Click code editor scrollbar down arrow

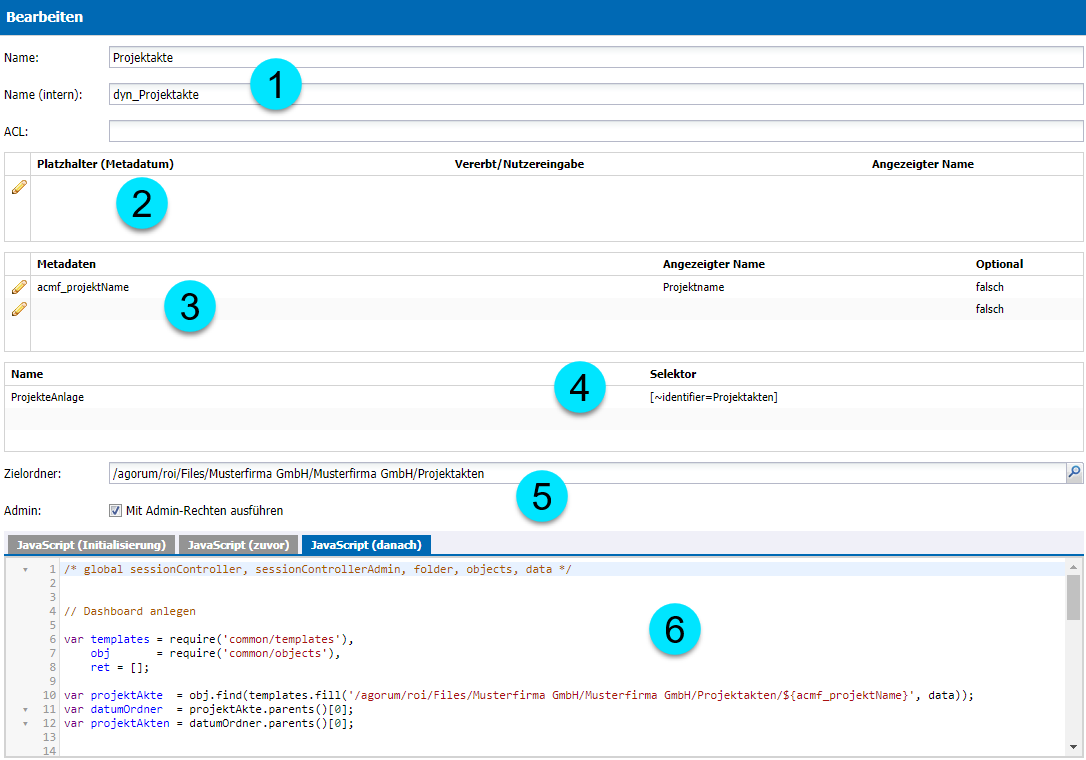click(1074, 747)
